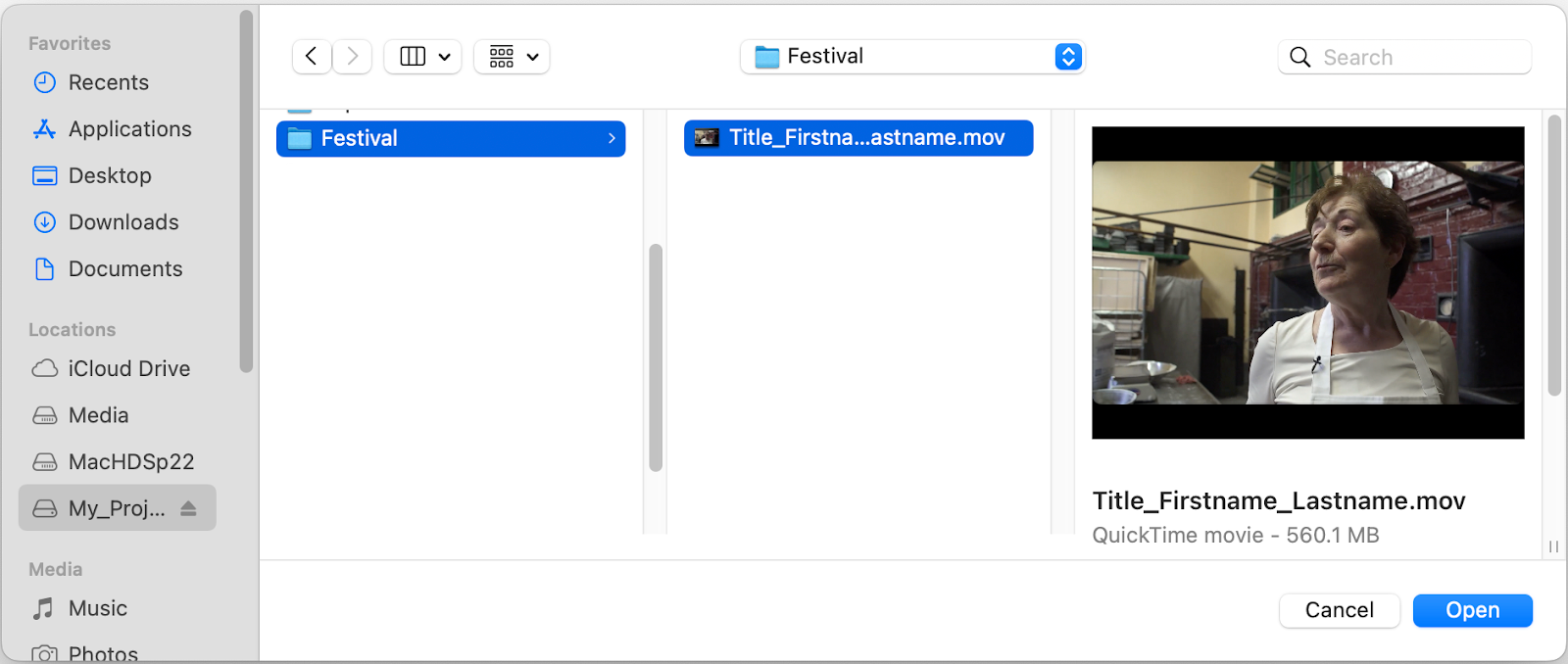
Task: Click the Music note icon
Action: [43, 608]
